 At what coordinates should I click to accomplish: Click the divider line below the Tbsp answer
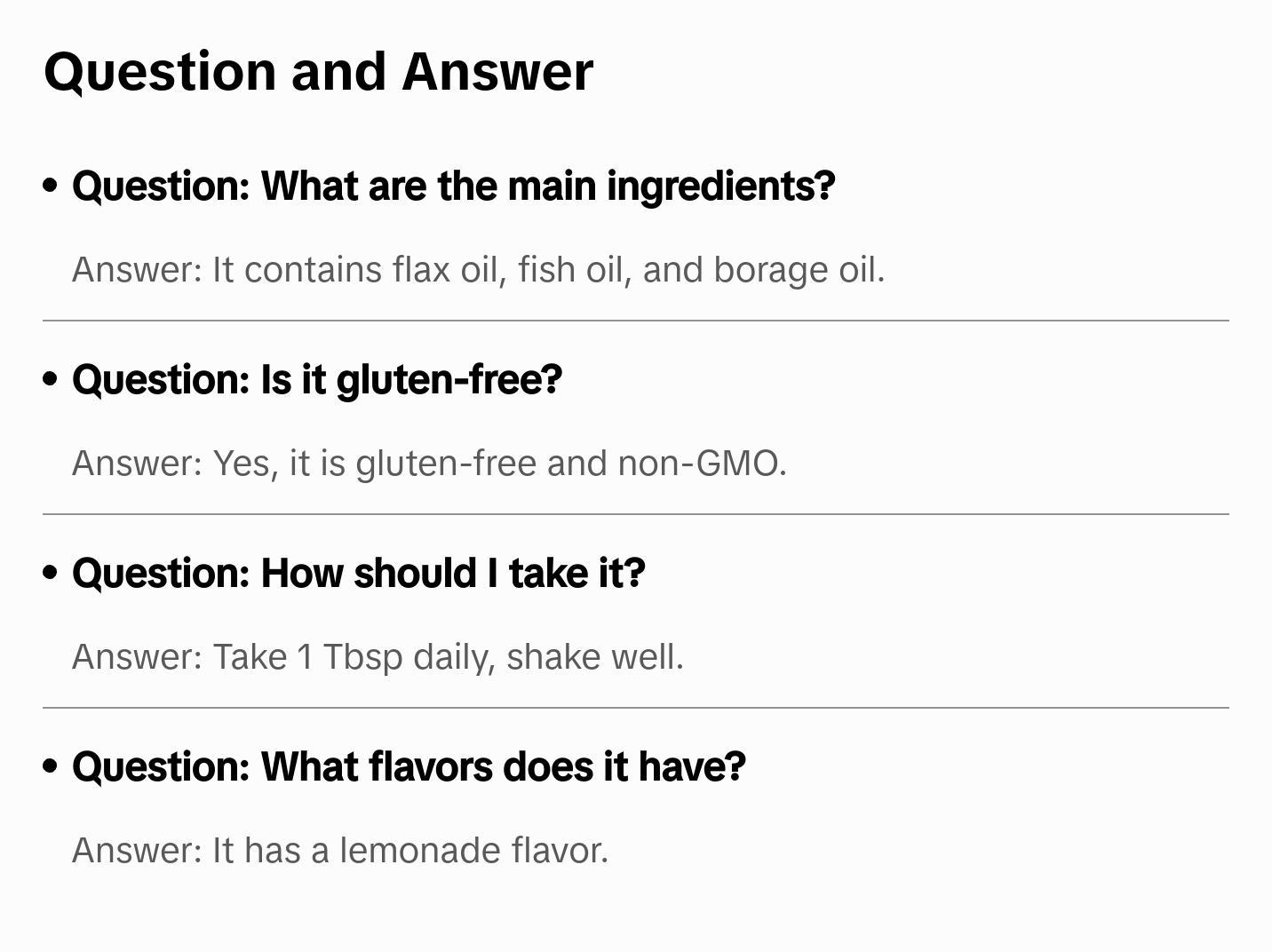click(x=635, y=708)
